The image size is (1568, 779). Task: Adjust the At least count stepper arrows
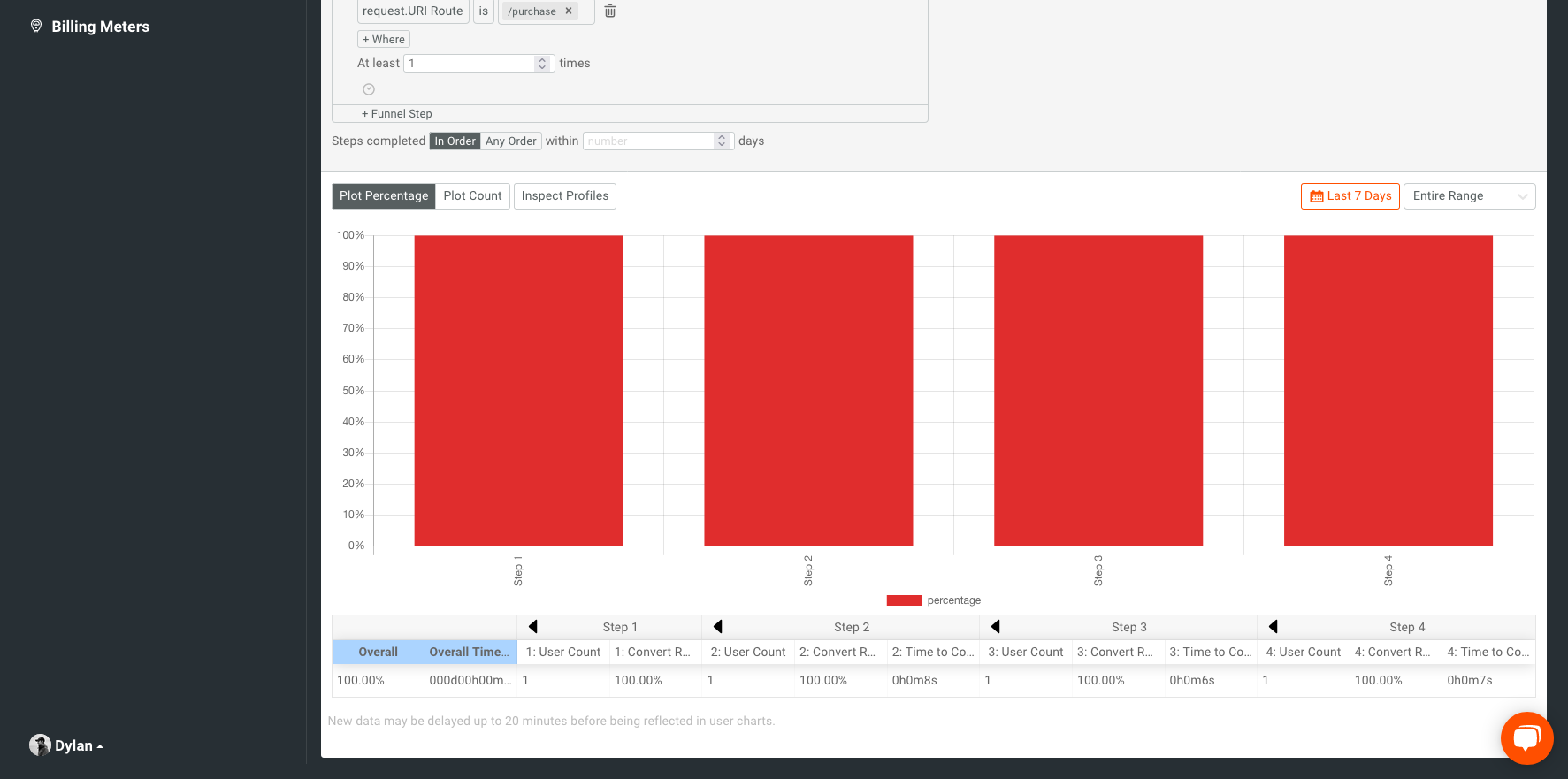(x=542, y=64)
